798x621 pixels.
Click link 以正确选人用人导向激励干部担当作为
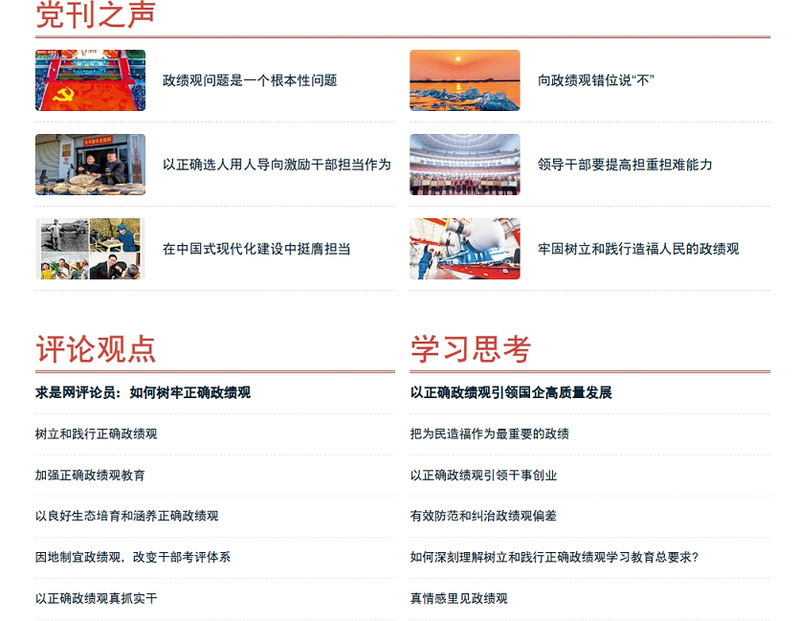(276, 164)
